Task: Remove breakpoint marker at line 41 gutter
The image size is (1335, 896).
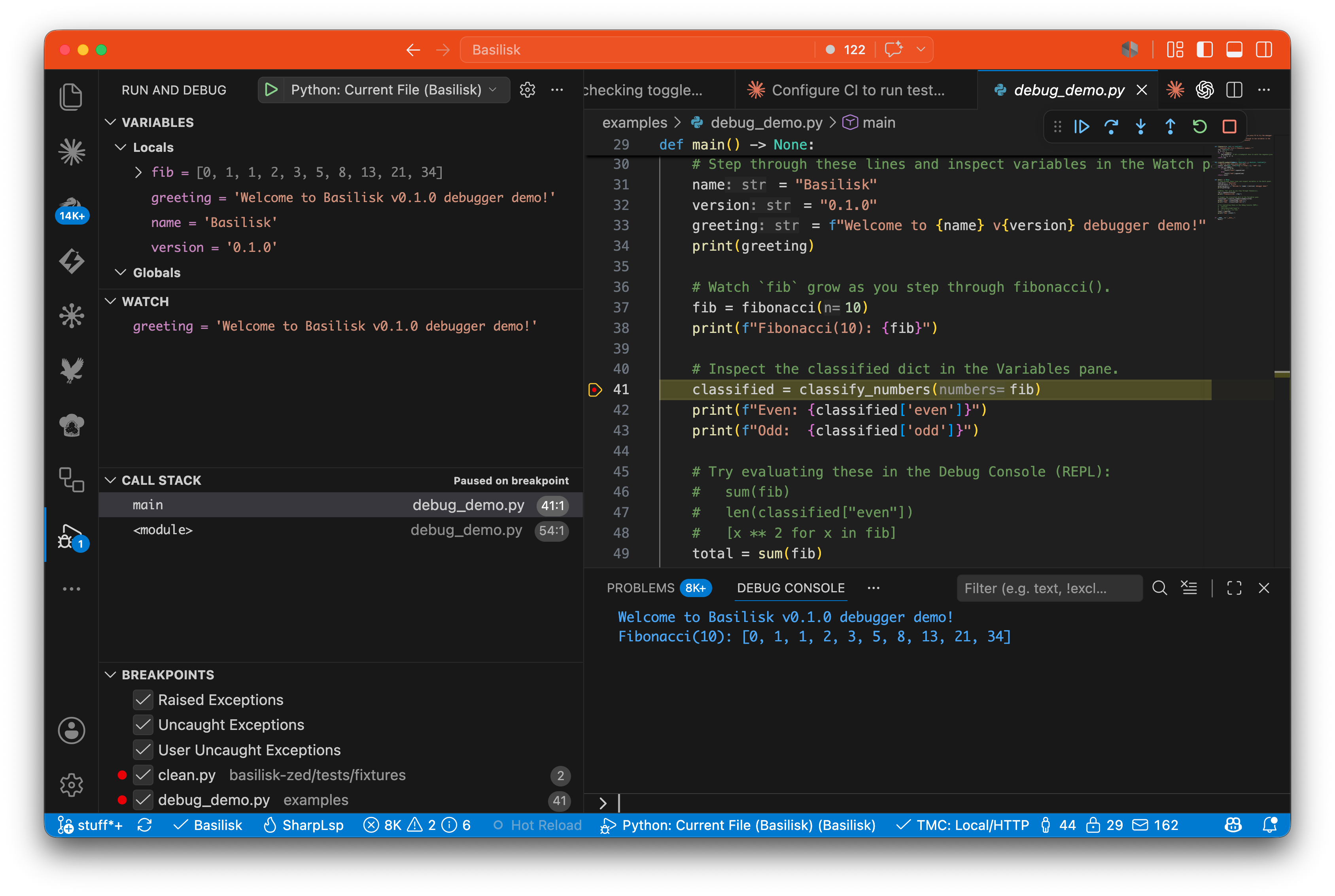Action: coord(595,390)
